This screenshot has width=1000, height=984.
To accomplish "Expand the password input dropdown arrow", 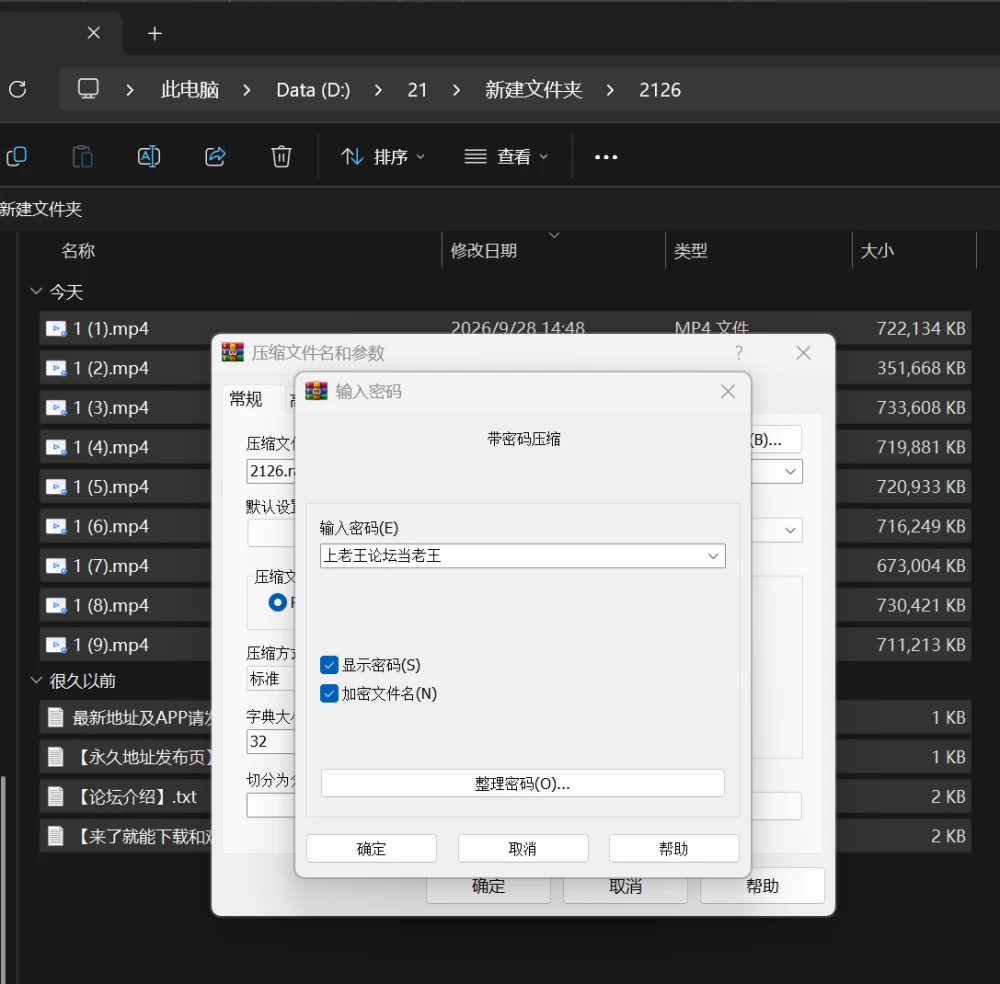I will tap(713, 556).
